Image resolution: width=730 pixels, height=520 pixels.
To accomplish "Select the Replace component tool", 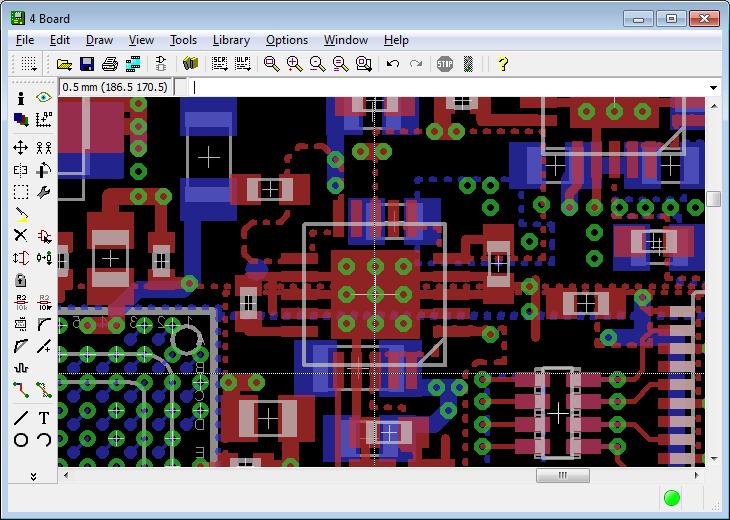I will tap(44, 257).
